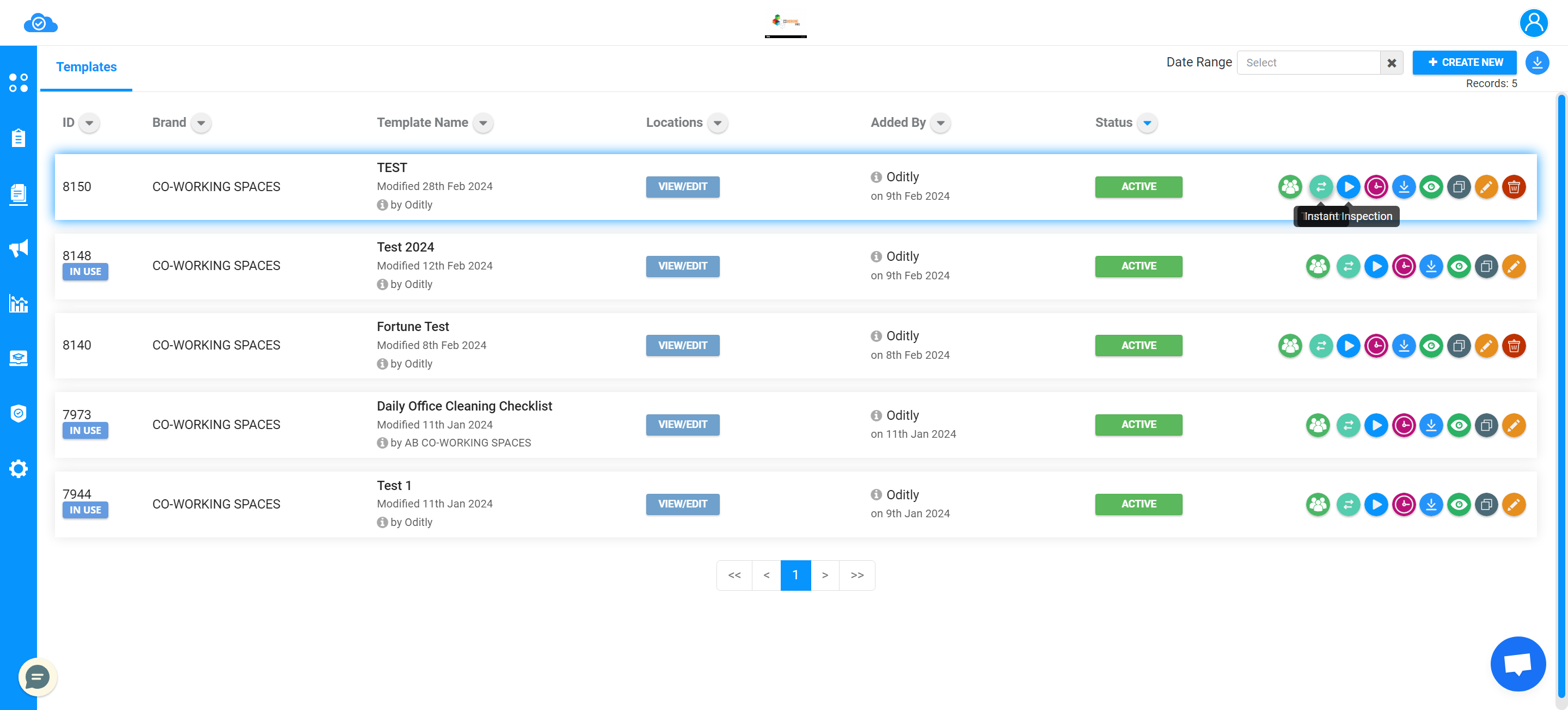Click the cloud checkmark logo

click(x=40, y=23)
